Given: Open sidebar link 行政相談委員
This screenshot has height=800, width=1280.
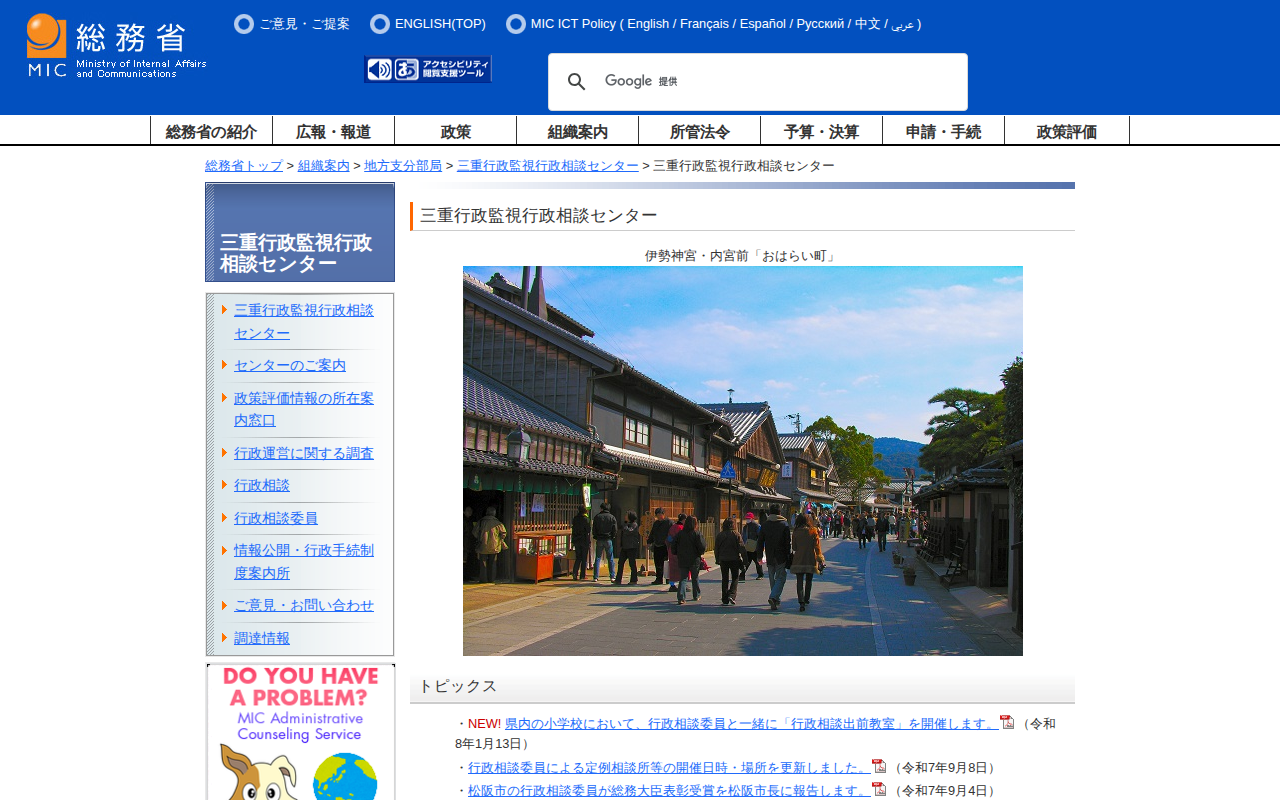Looking at the screenshot, I should point(276,518).
